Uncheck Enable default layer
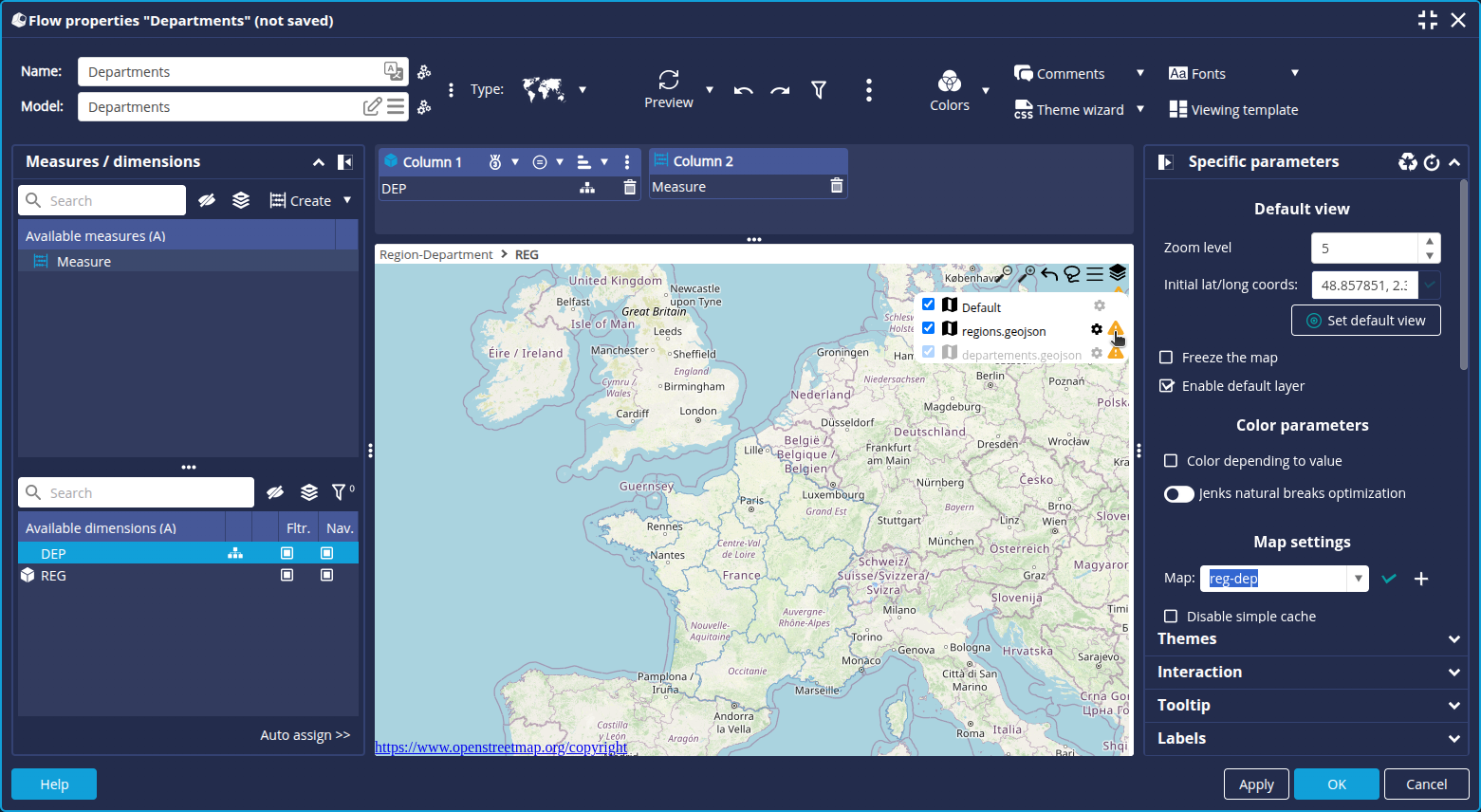 click(x=1167, y=386)
